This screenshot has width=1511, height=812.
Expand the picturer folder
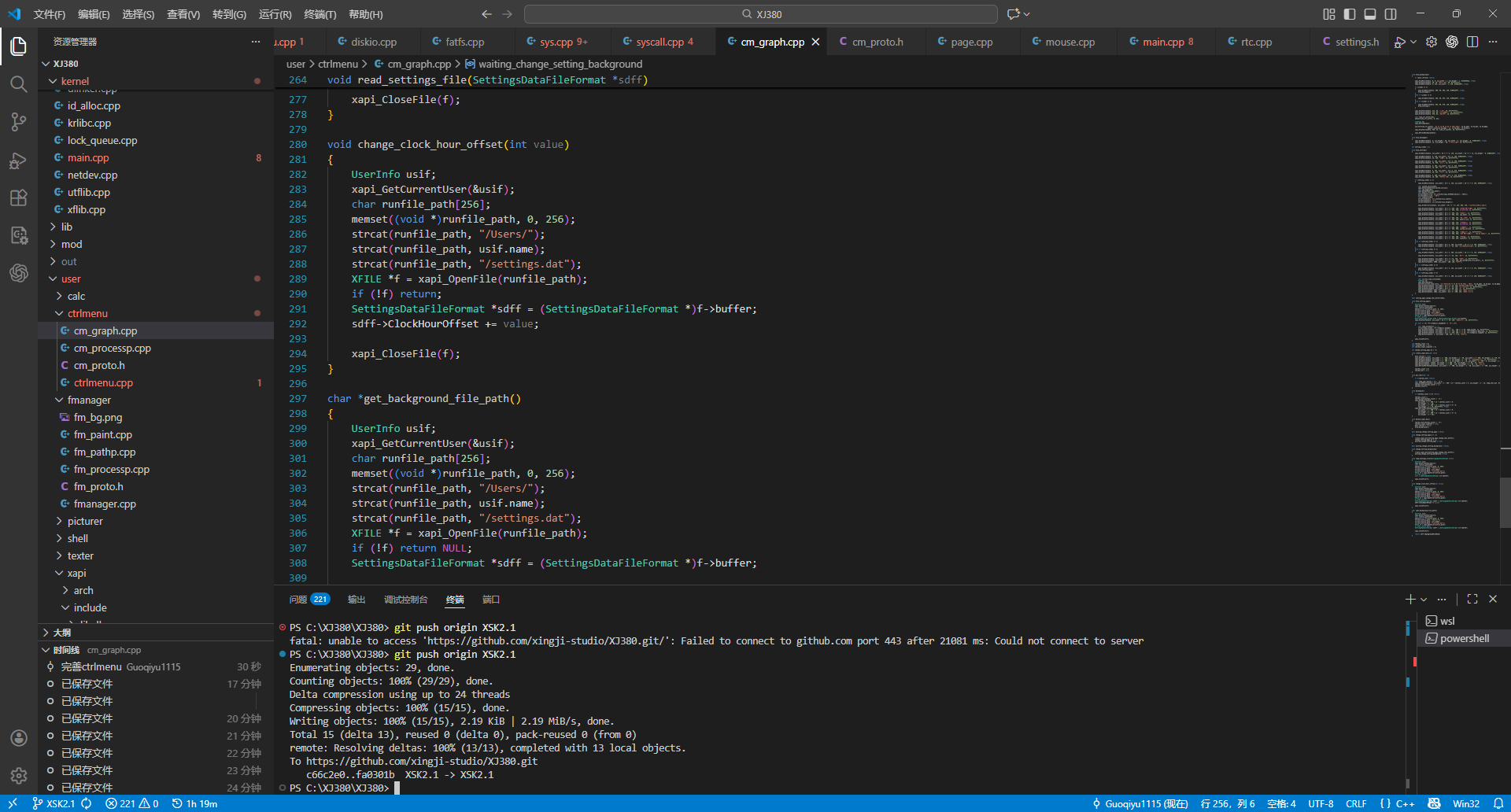(x=85, y=521)
